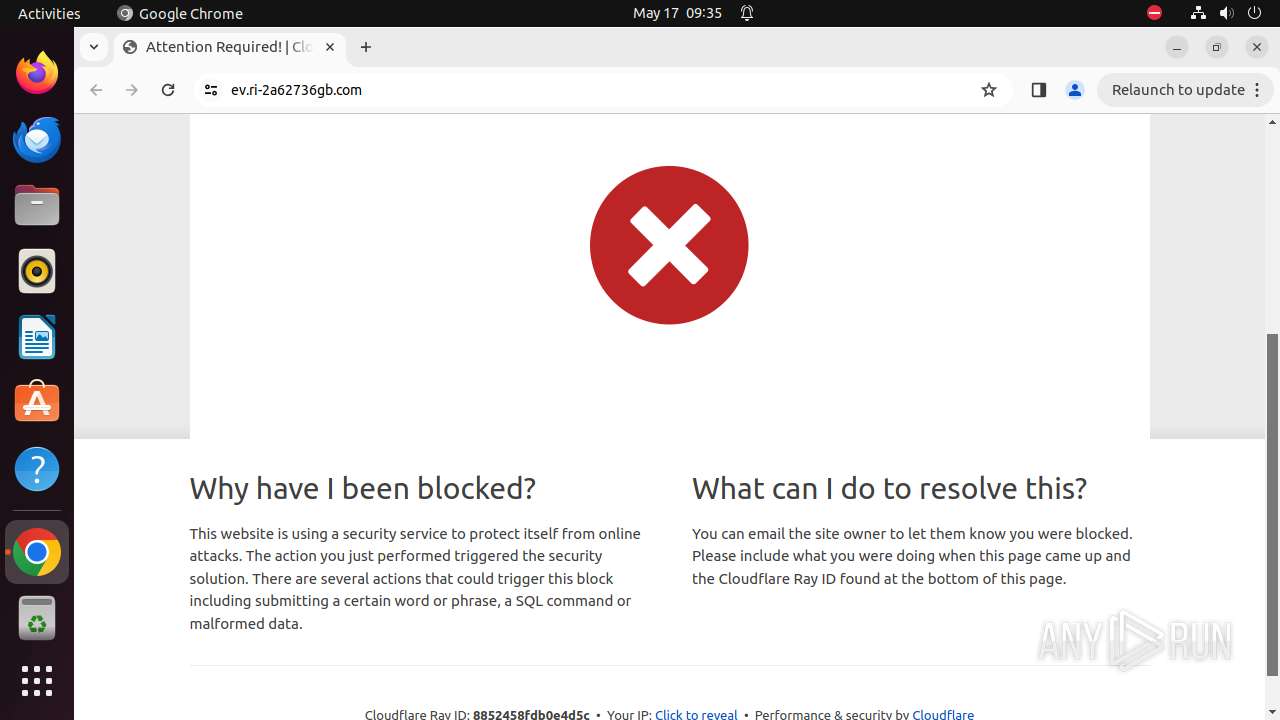Open Firefox from the dock
This screenshot has height=720, width=1280.
click(37, 73)
